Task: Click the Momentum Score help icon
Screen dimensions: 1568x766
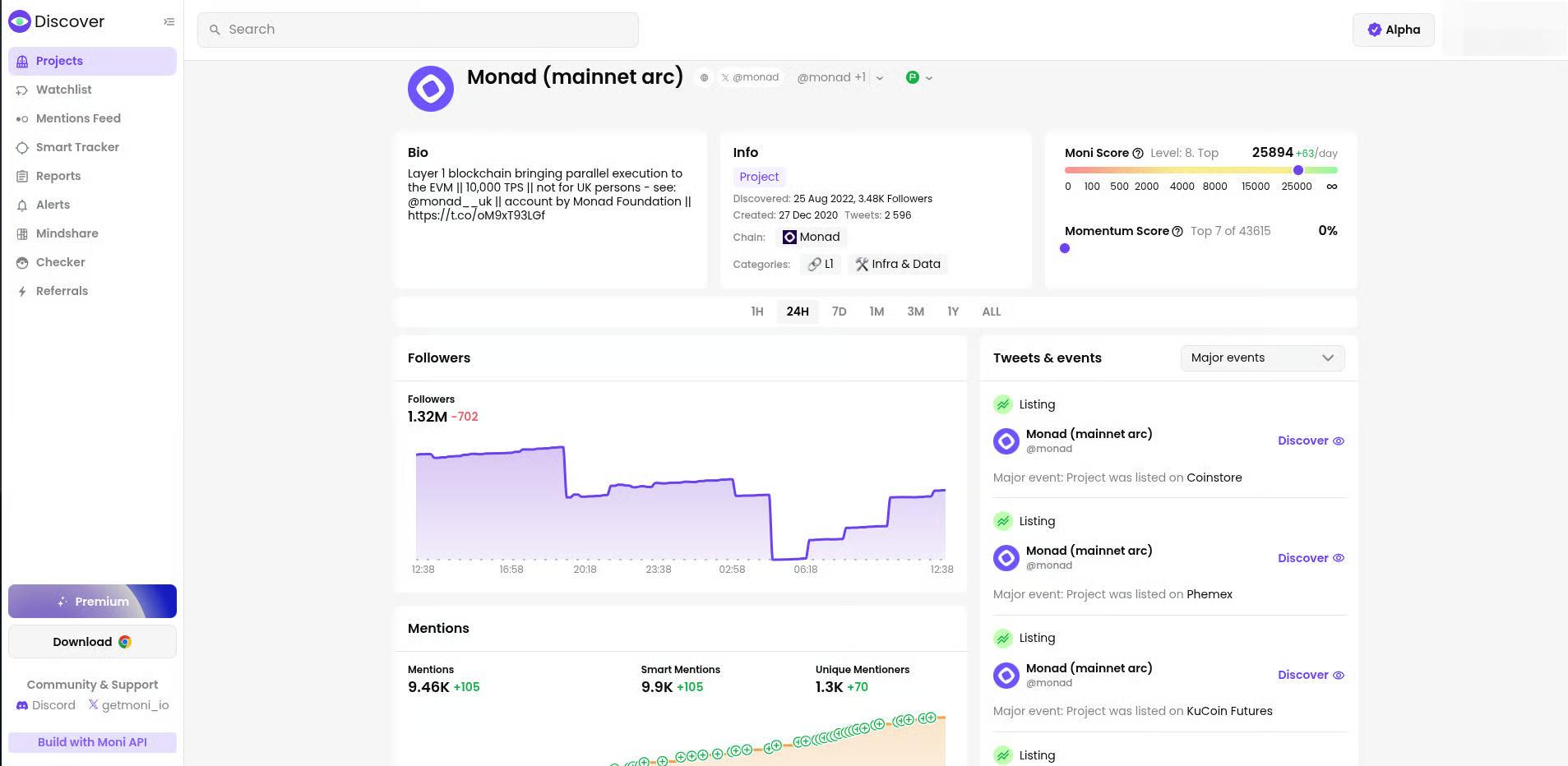Action: click(1177, 232)
